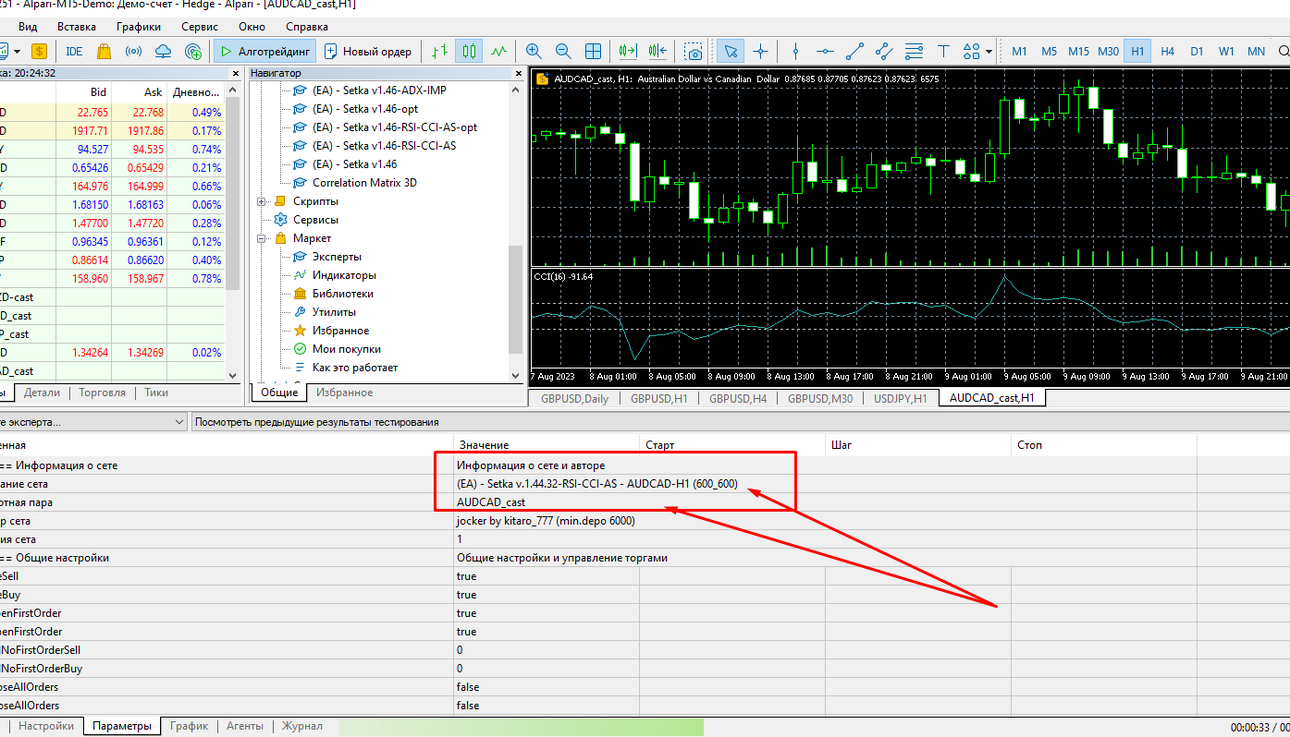Image resolution: width=1290 pixels, height=737 pixels.
Task: Draw a trendline with the line tool
Action: tap(855, 51)
